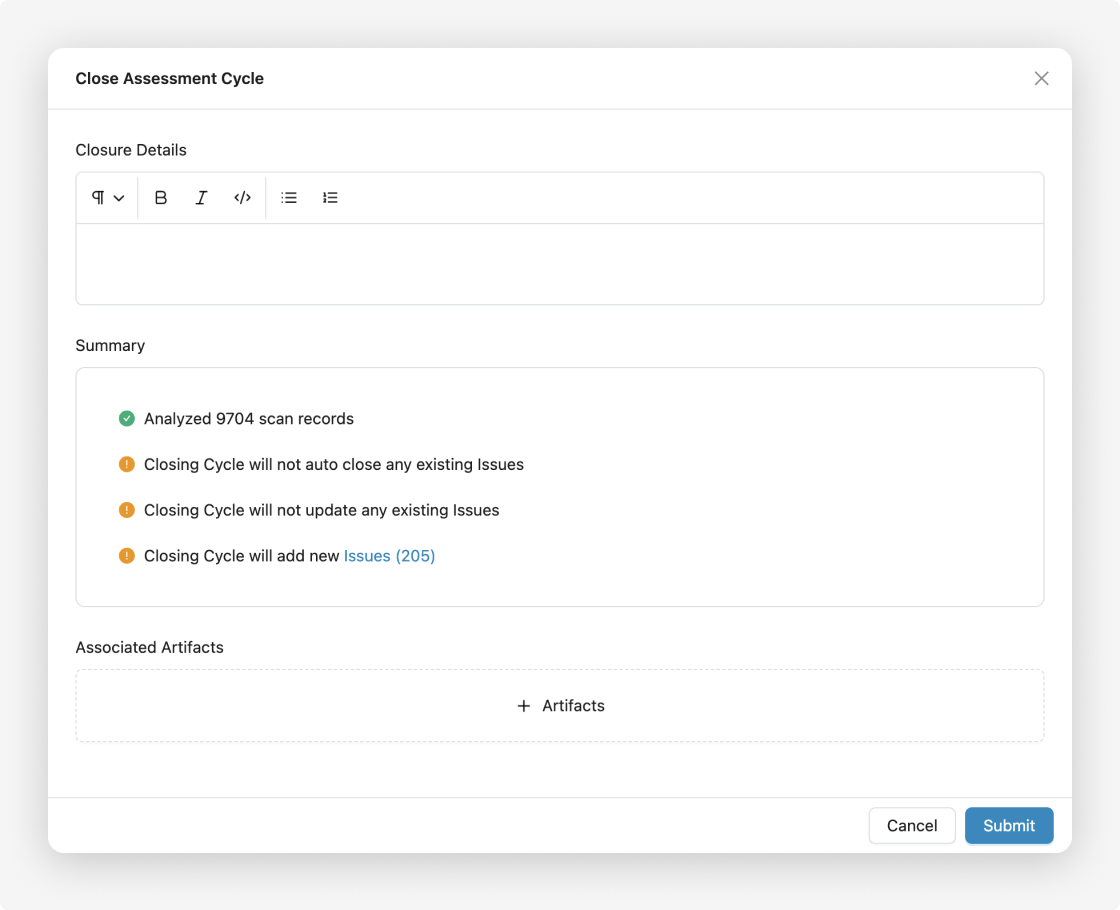Click warning icon beside 'will not auto close'
Image resolution: width=1120 pixels, height=910 pixels.
coord(126,464)
